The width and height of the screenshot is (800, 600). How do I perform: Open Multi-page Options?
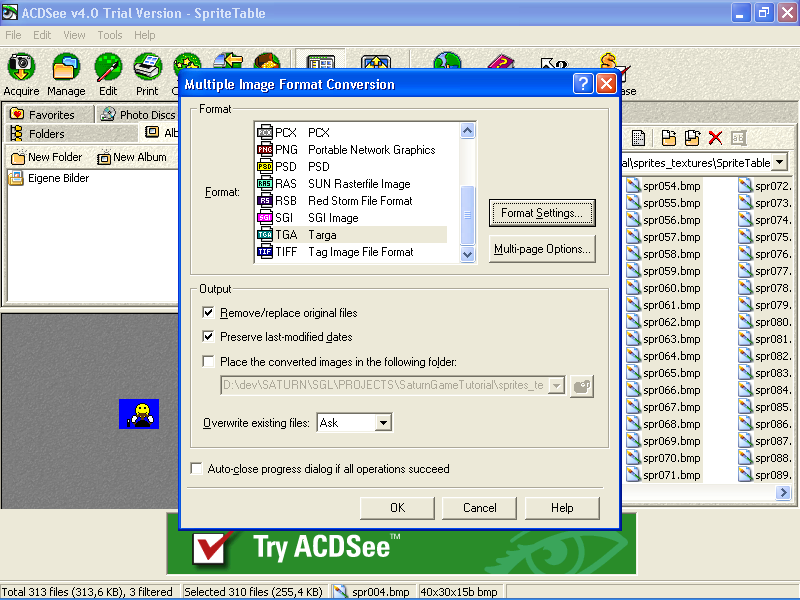tap(542, 249)
